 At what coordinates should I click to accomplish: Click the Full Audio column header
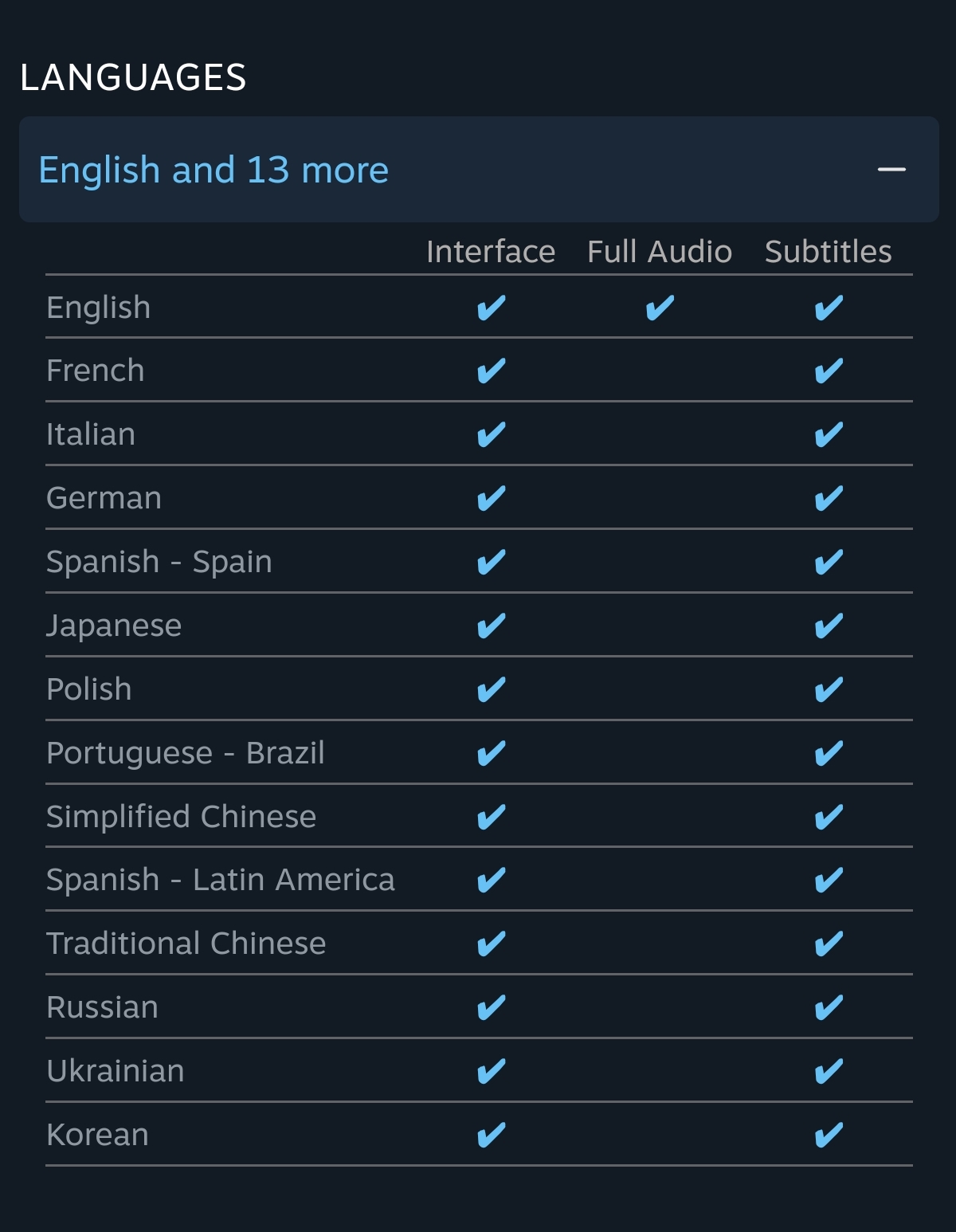click(x=660, y=252)
